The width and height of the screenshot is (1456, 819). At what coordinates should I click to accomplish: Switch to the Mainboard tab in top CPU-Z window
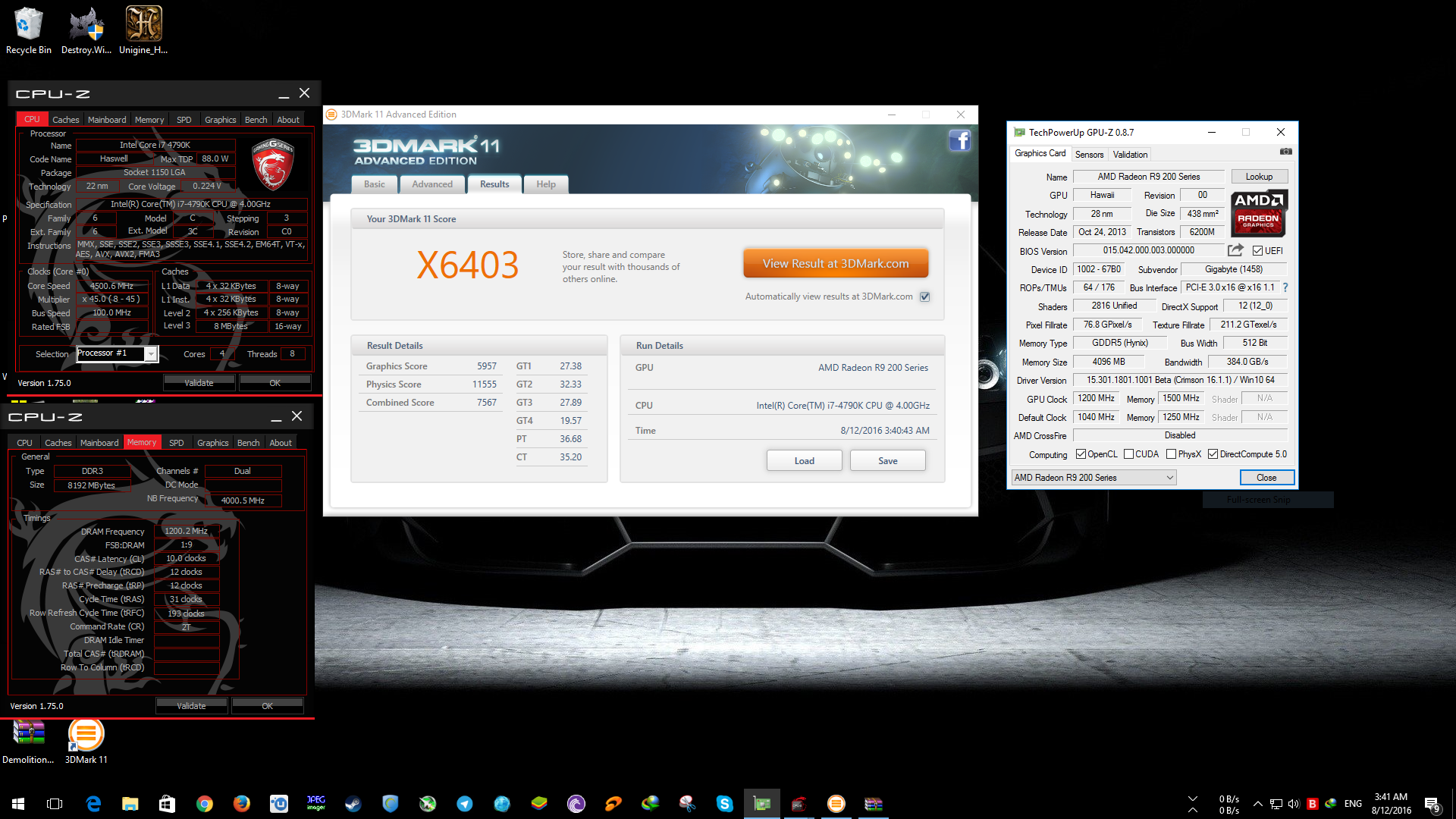pyautogui.click(x=107, y=120)
